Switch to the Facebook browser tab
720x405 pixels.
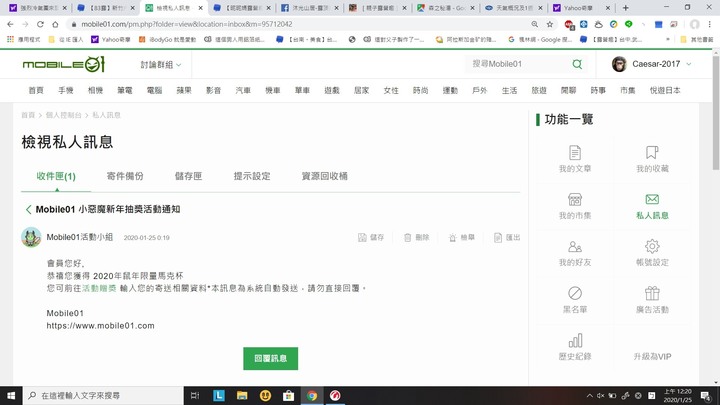[x=310, y=8]
